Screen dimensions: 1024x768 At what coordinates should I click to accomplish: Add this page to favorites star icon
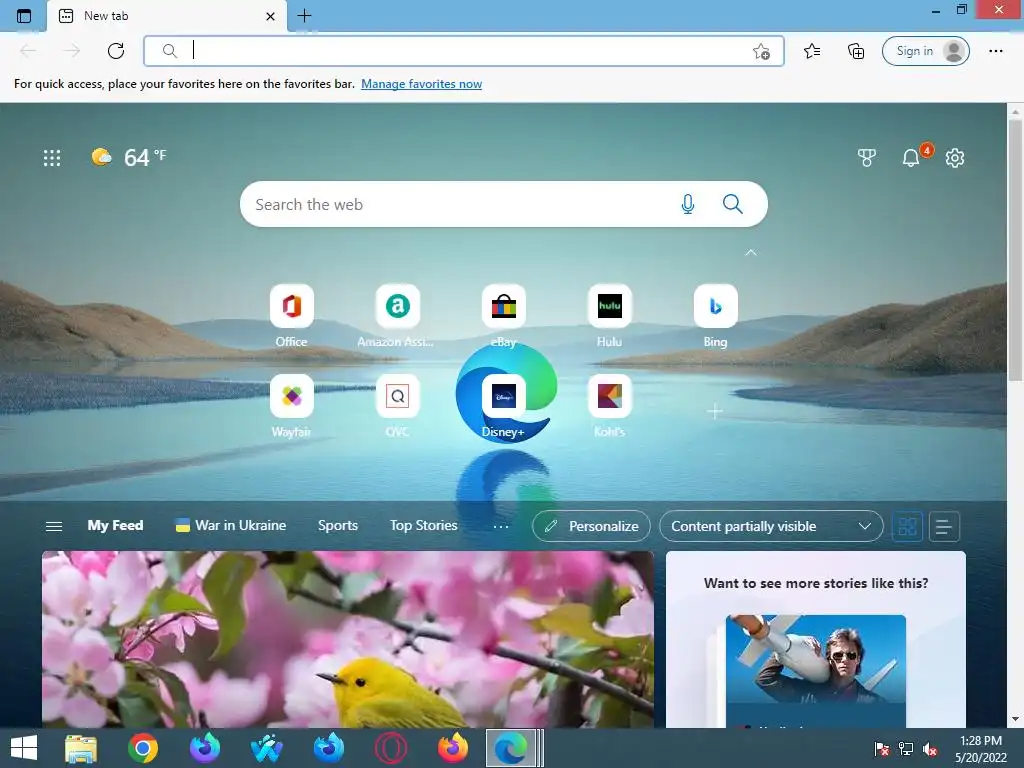[x=761, y=51]
